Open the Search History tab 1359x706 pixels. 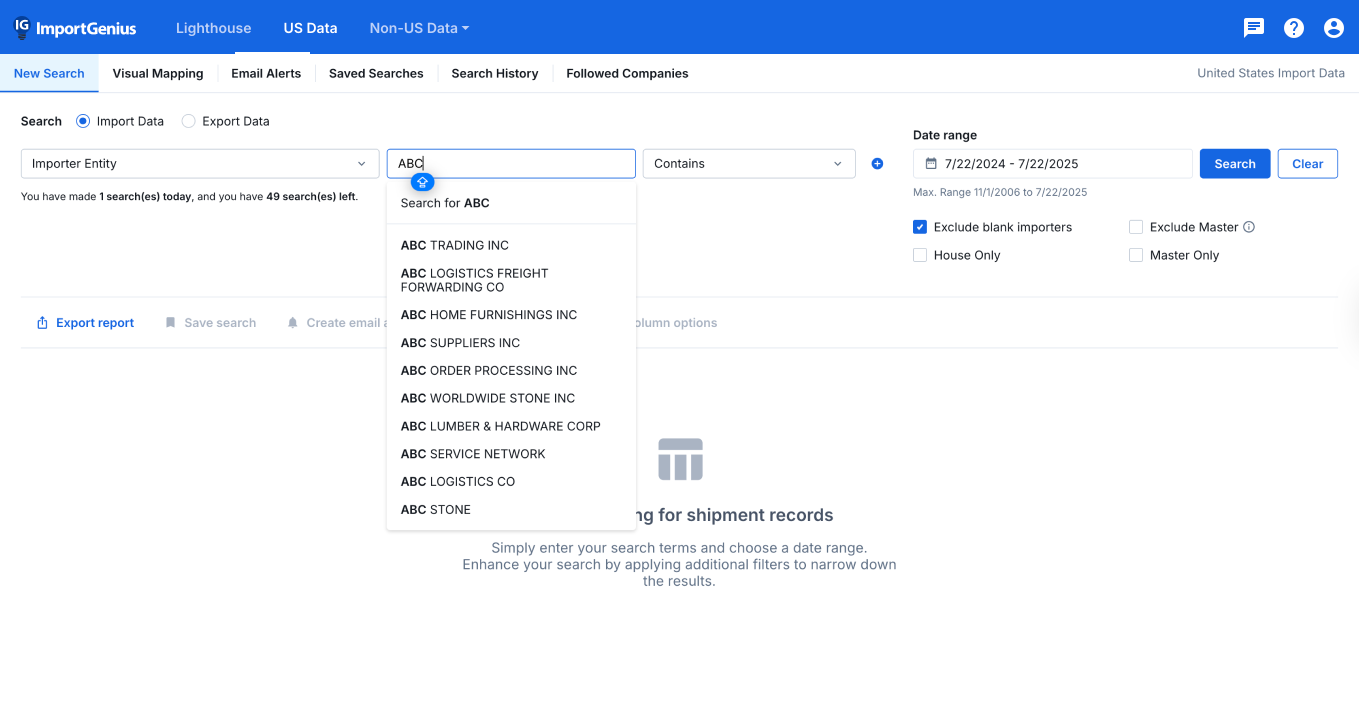click(494, 73)
